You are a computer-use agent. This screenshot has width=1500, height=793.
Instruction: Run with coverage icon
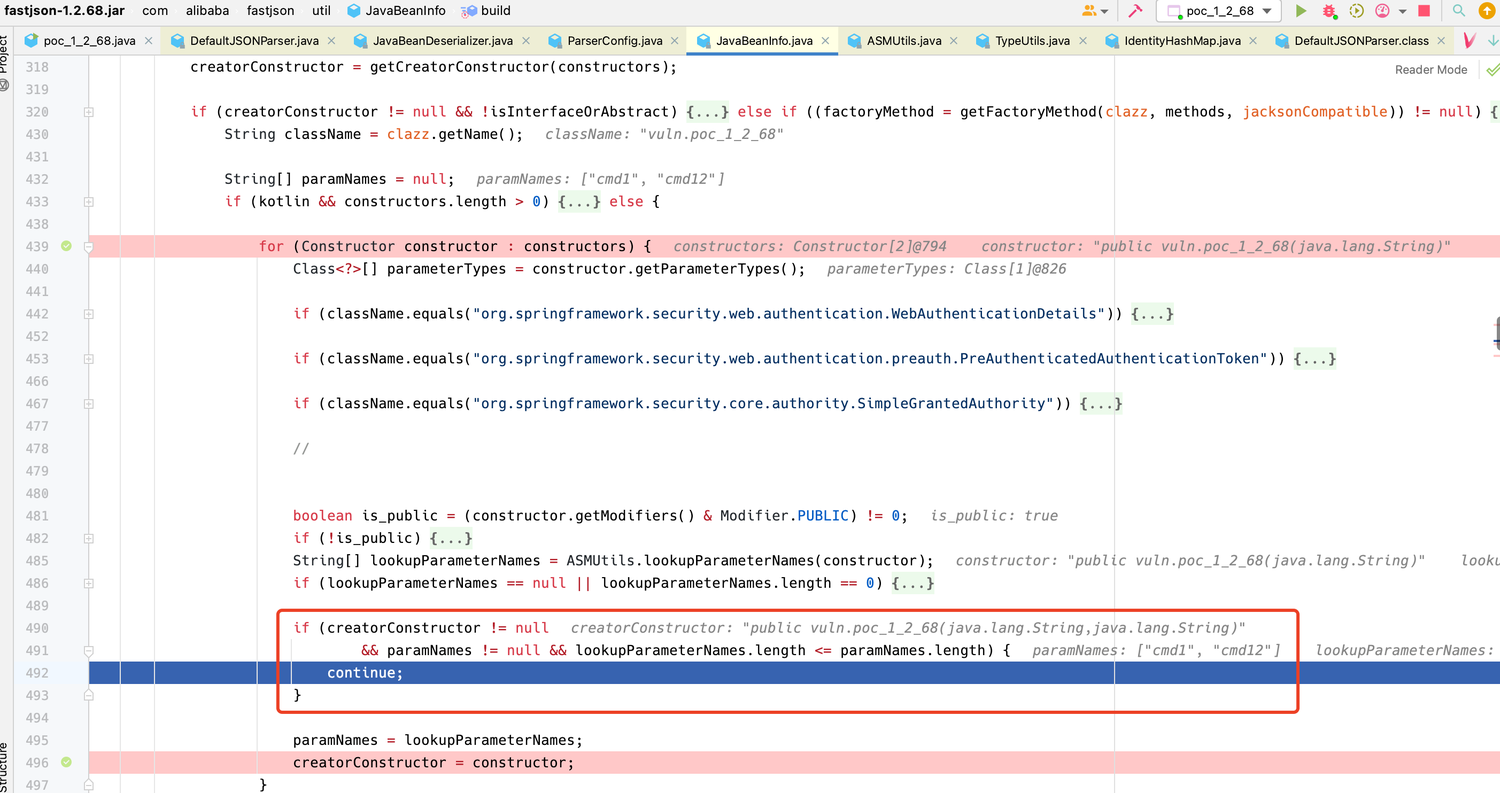point(1356,11)
